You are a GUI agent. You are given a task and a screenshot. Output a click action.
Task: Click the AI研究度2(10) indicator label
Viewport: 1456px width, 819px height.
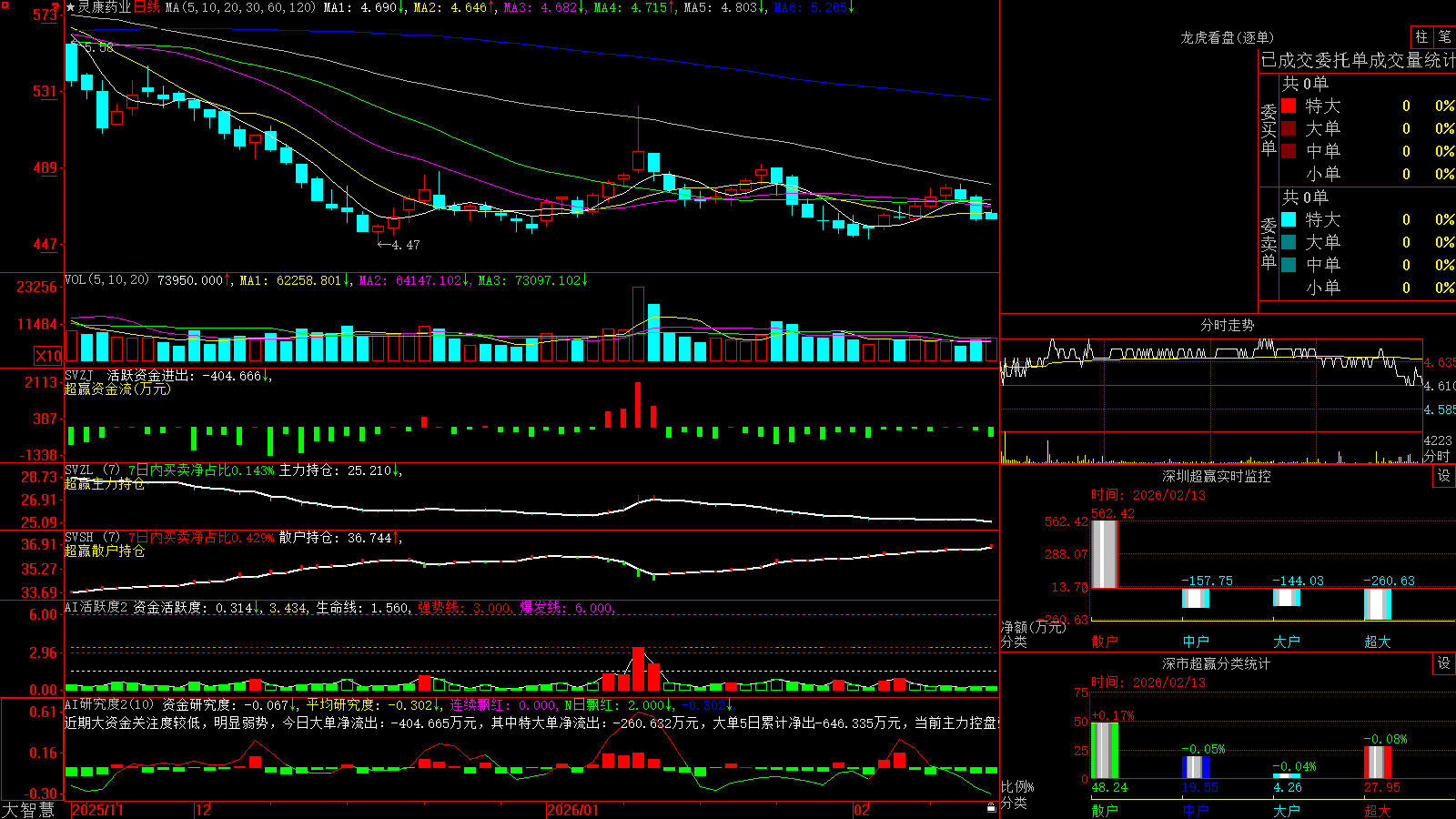110,704
